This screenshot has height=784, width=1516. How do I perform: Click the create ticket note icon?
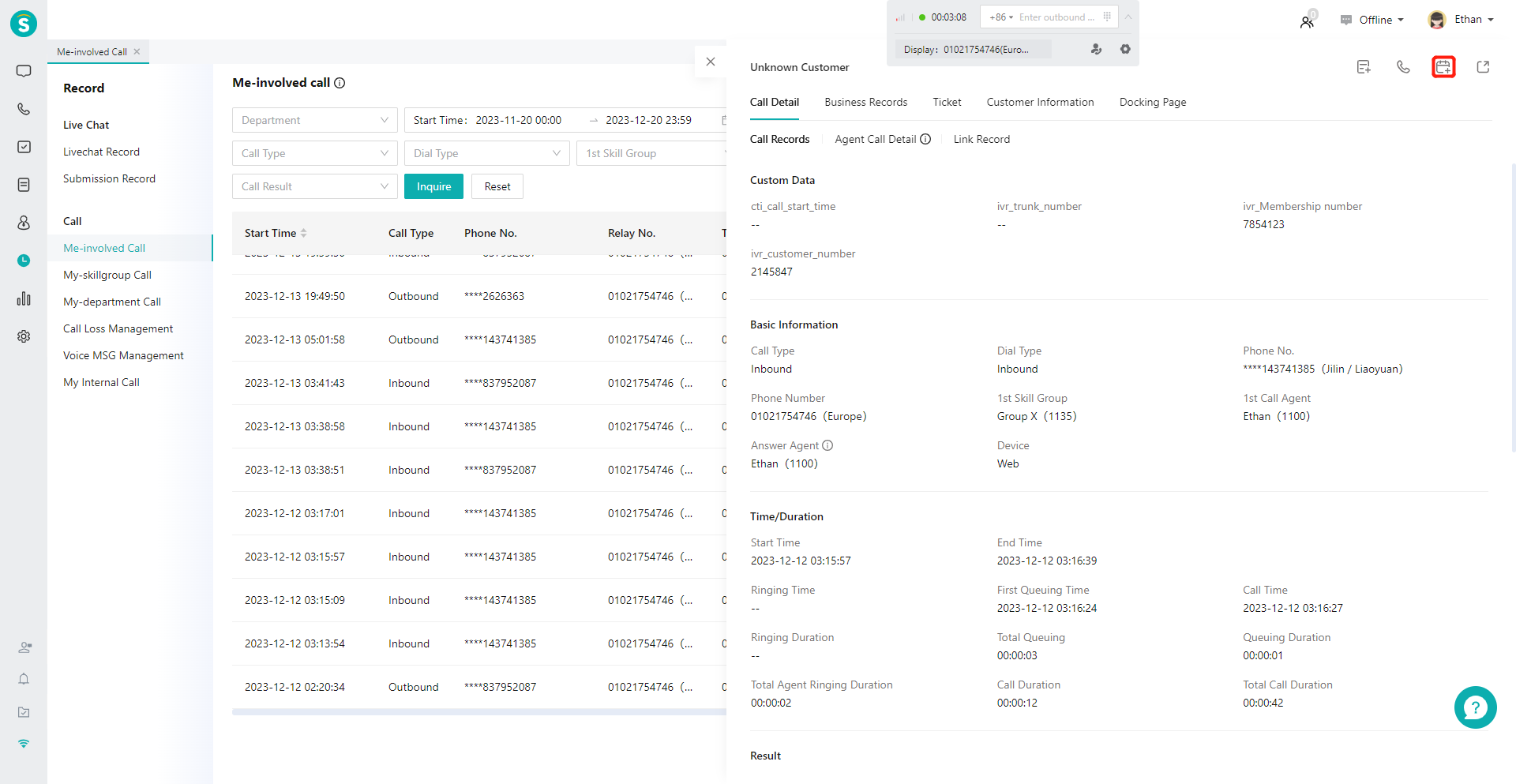(1364, 67)
